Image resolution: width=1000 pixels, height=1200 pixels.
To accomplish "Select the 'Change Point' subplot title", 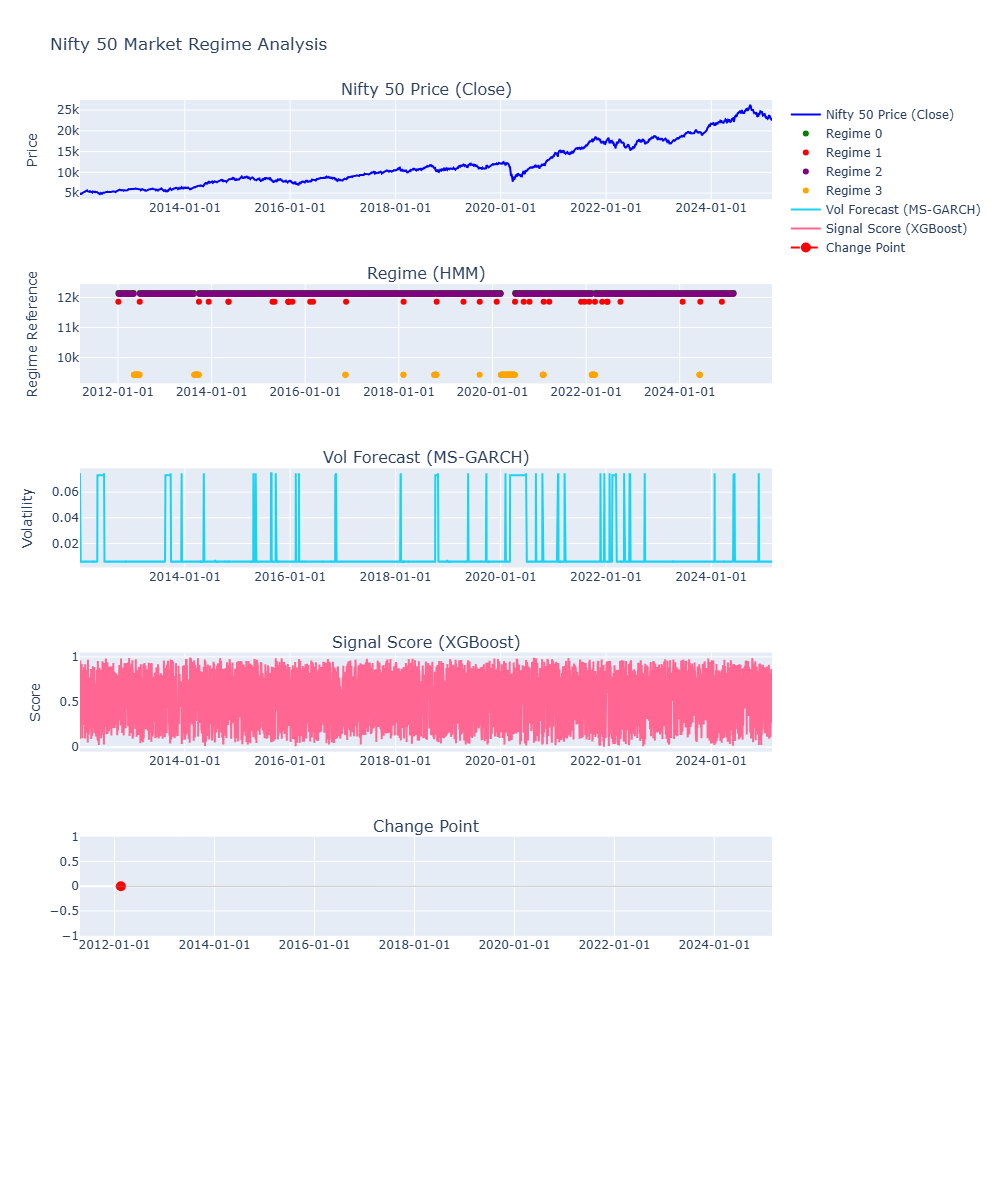I will pyautogui.click(x=425, y=826).
